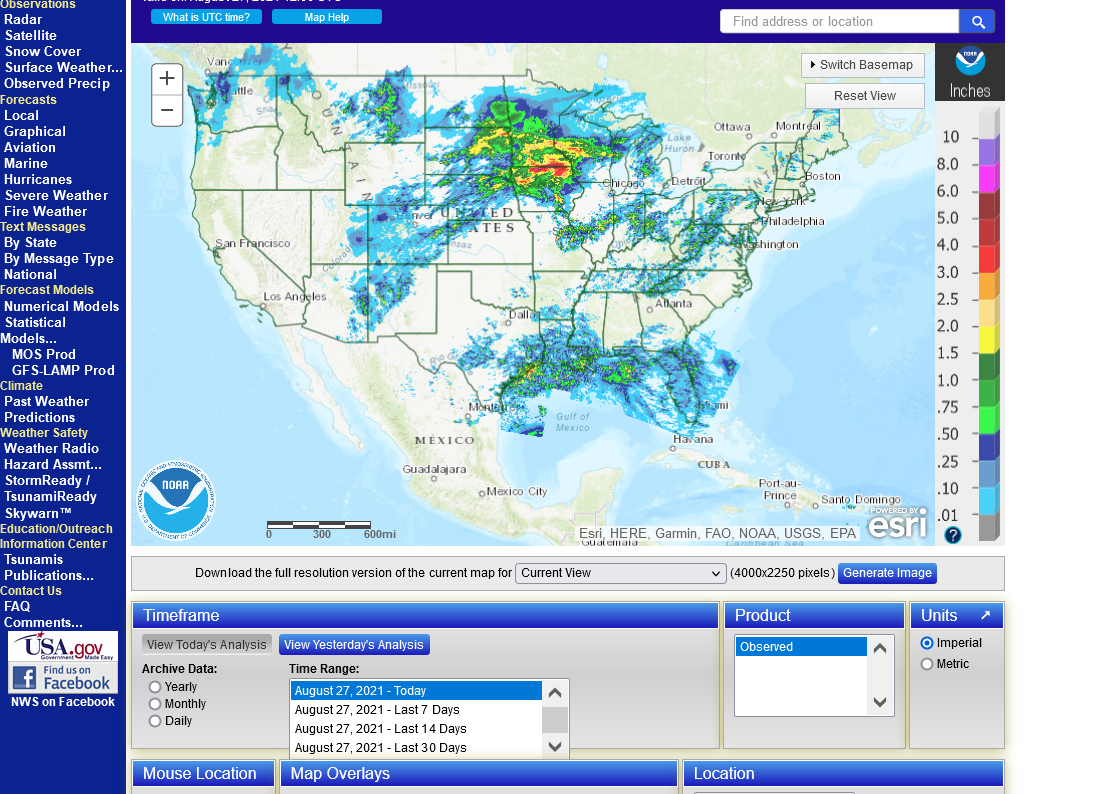Open the NWS on Facebook link

pos(63,702)
